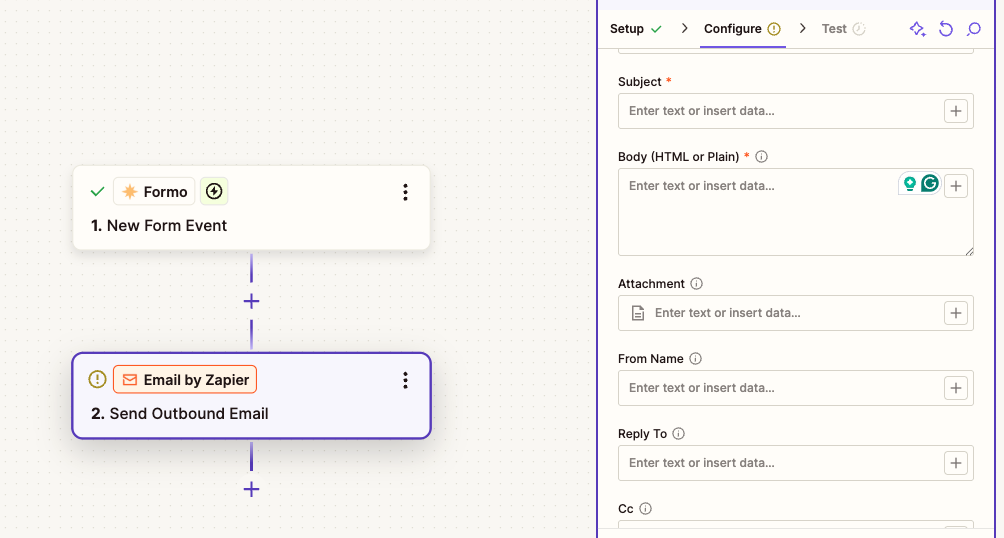Add a step between Formo and Email steps
The width and height of the screenshot is (1004, 538).
252,301
